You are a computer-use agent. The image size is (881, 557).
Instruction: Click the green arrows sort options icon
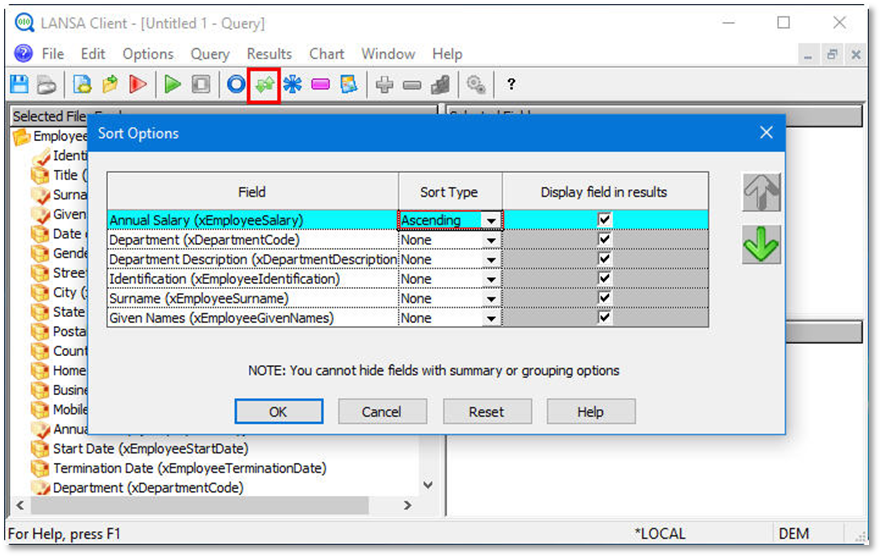pos(264,85)
